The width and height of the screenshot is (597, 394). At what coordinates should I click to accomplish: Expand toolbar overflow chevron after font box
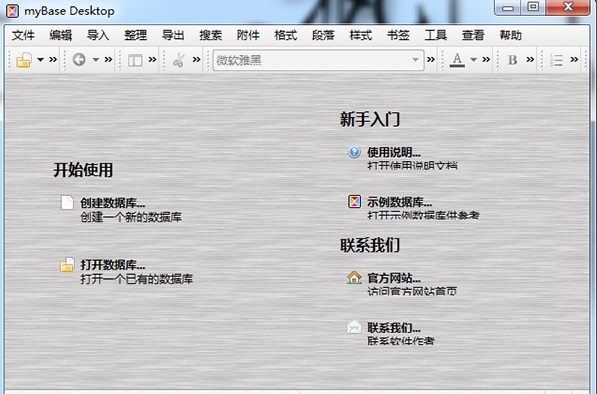431,59
